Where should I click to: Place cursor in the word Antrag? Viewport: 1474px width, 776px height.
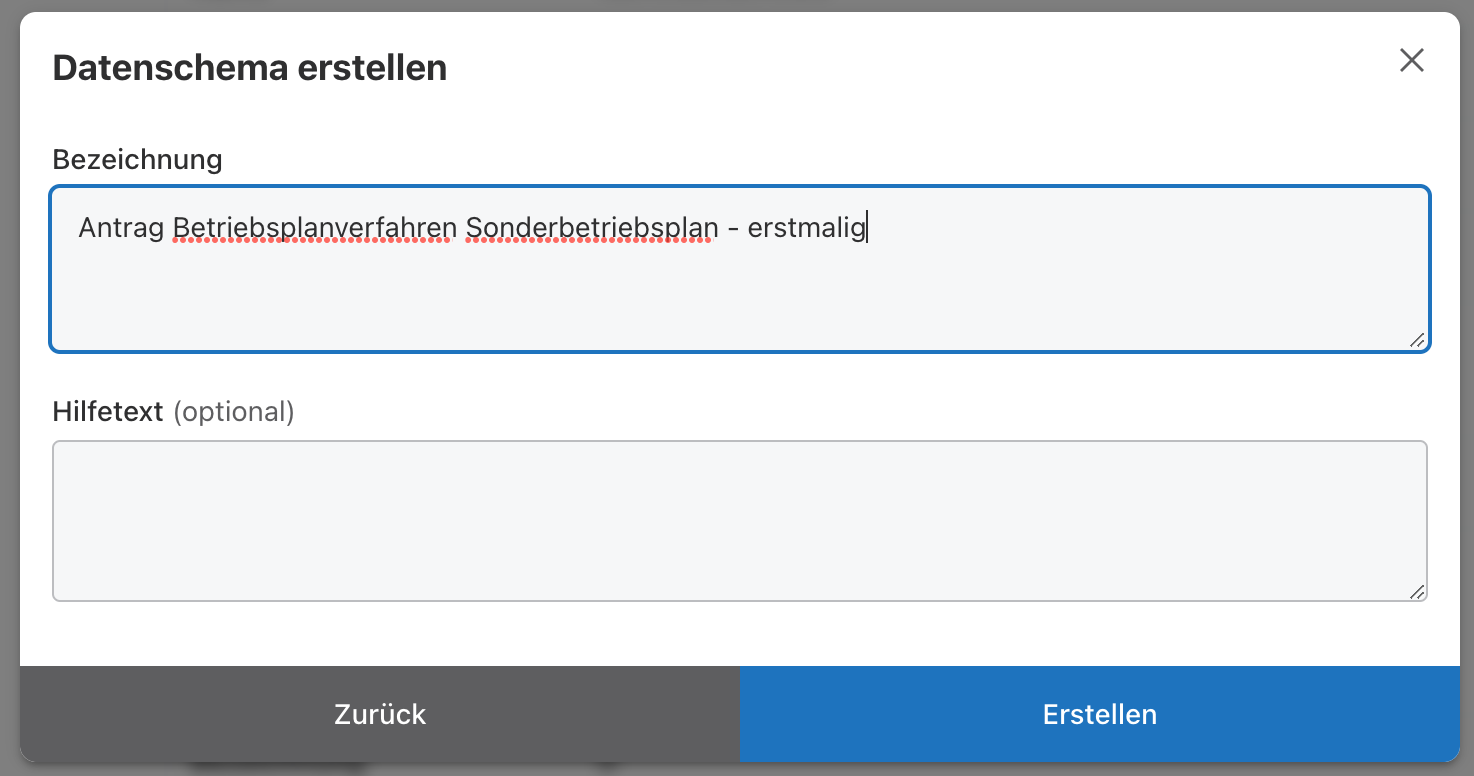click(121, 228)
